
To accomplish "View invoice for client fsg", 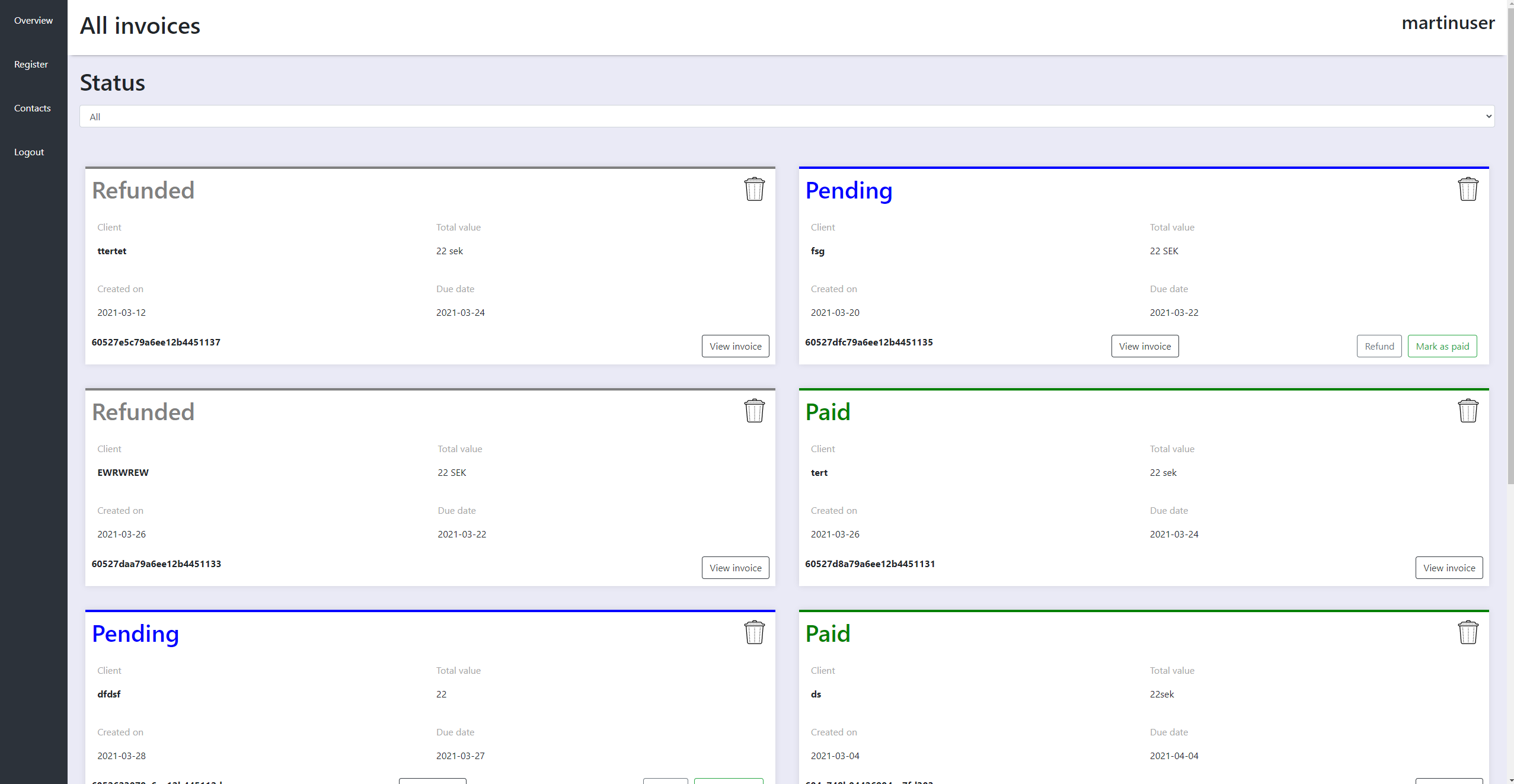I will coord(1145,347).
